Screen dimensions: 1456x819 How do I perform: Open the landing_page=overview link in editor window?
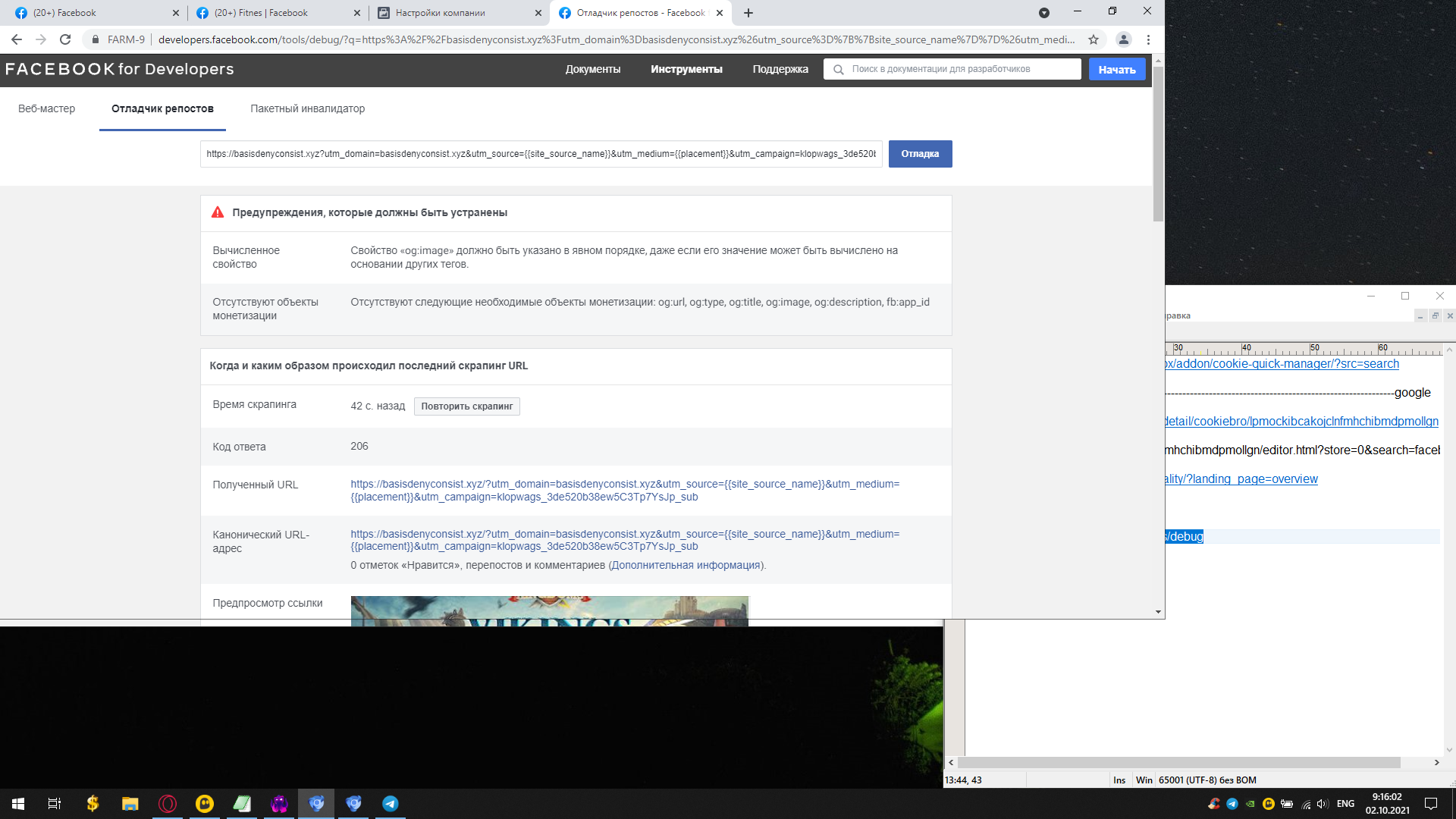point(1241,479)
